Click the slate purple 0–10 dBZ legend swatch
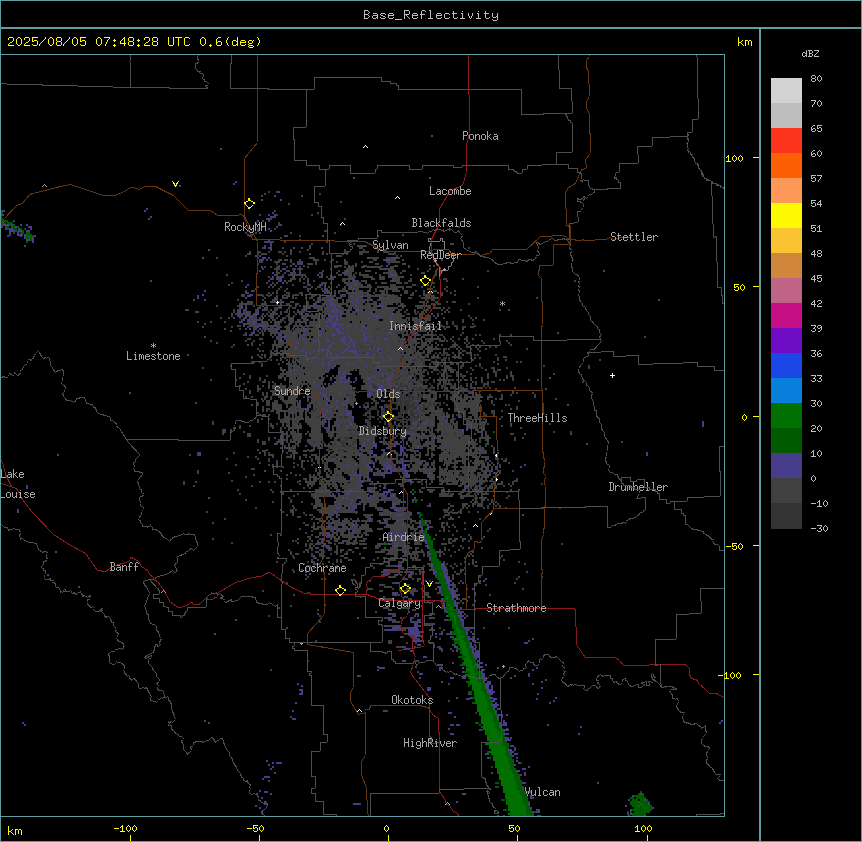Image resolution: width=862 pixels, height=842 pixels. coord(786,466)
